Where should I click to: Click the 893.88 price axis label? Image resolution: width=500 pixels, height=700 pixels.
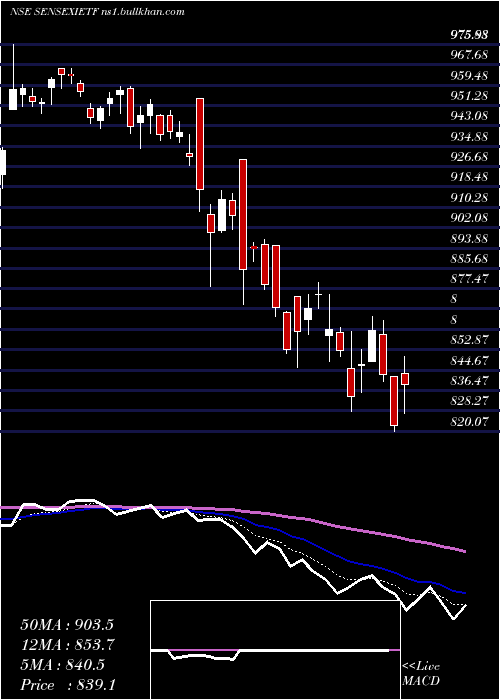(469, 238)
